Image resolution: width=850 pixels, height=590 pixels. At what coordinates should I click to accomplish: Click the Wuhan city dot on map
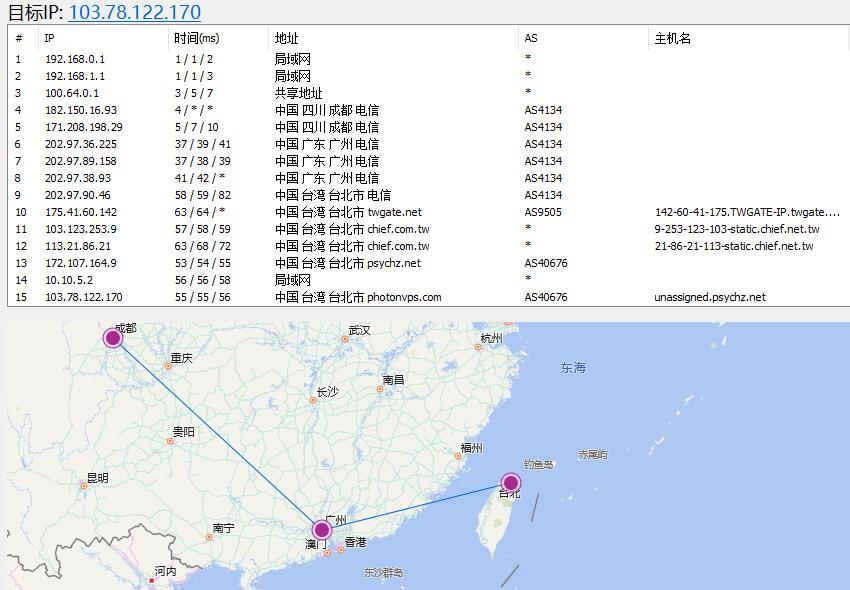coord(345,338)
